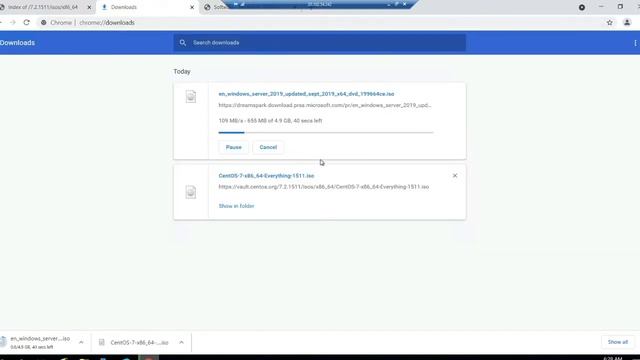Click the vault.centos.org source URL
Screen dimensions: 640x360
(324, 187)
